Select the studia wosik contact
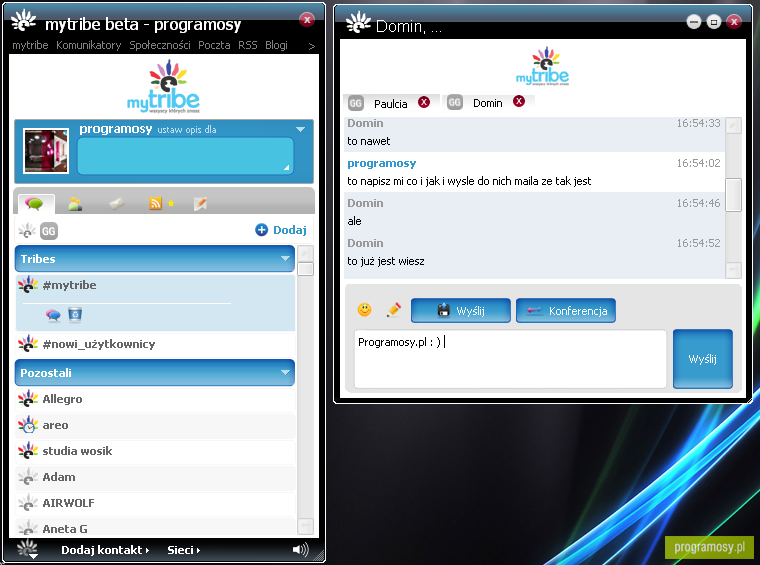The width and height of the screenshot is (760, 565). pos(155,451)
